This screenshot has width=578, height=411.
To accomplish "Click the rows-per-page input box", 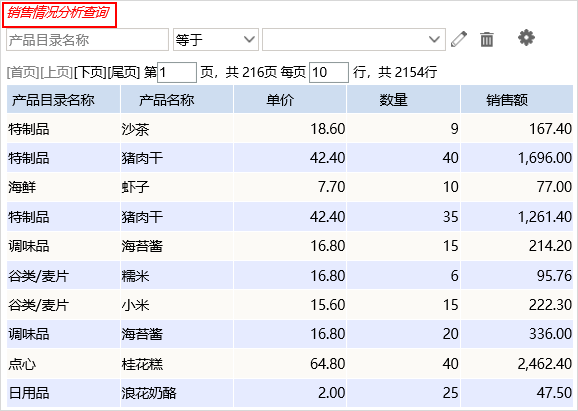I will pyautogui.click(x=328, y=72).
